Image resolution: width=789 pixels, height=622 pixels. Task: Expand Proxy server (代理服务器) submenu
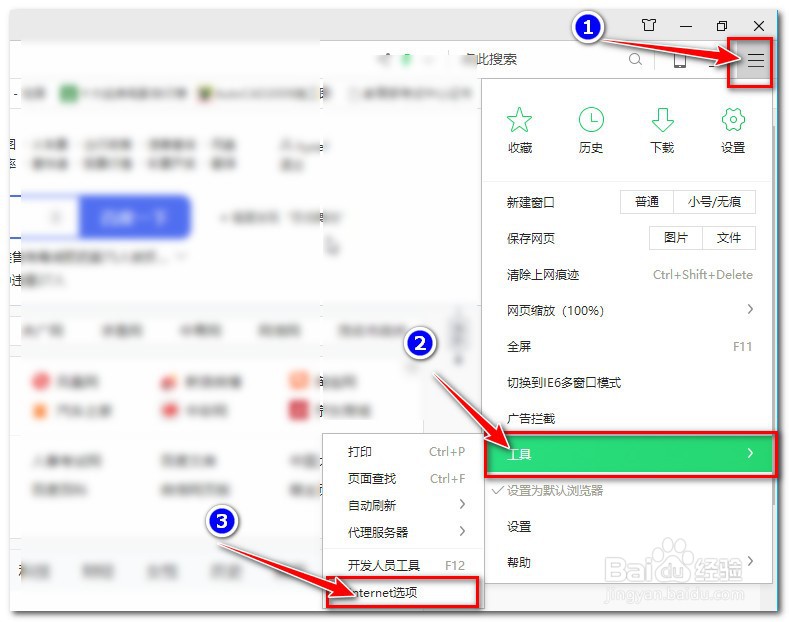tap(403, 532)
